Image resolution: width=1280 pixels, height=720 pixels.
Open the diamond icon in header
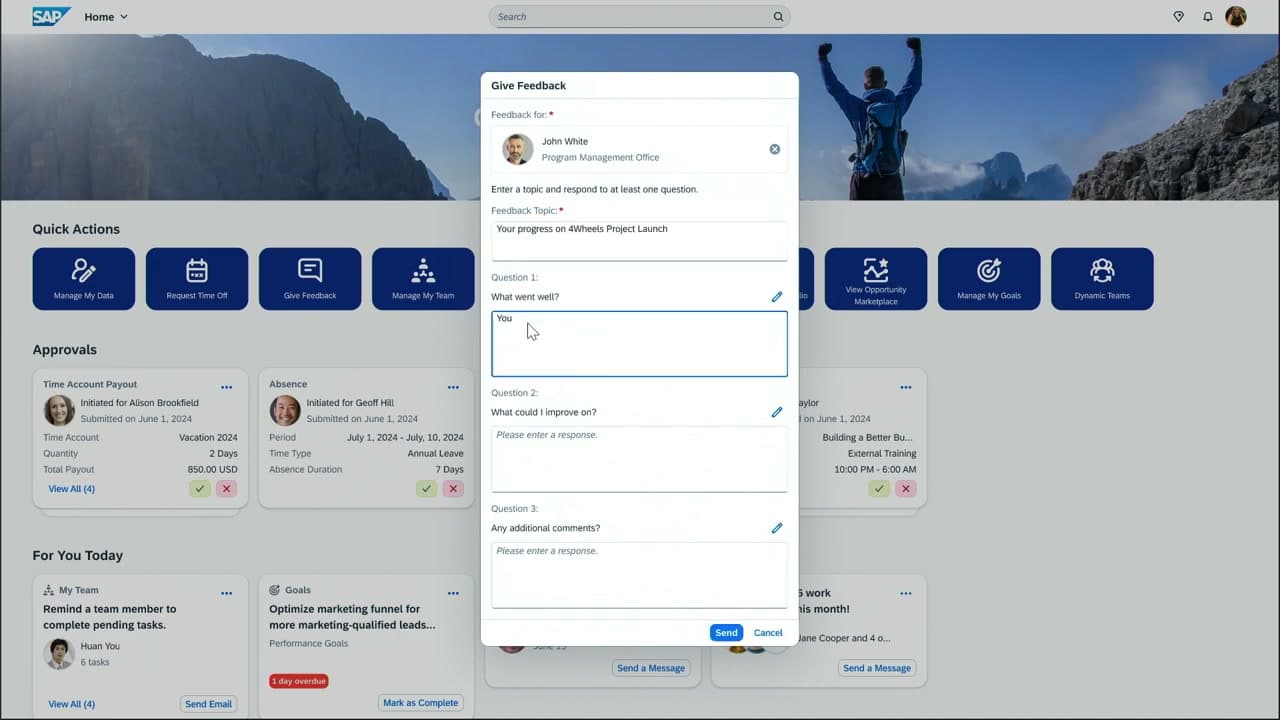(x=1178, y=17)
